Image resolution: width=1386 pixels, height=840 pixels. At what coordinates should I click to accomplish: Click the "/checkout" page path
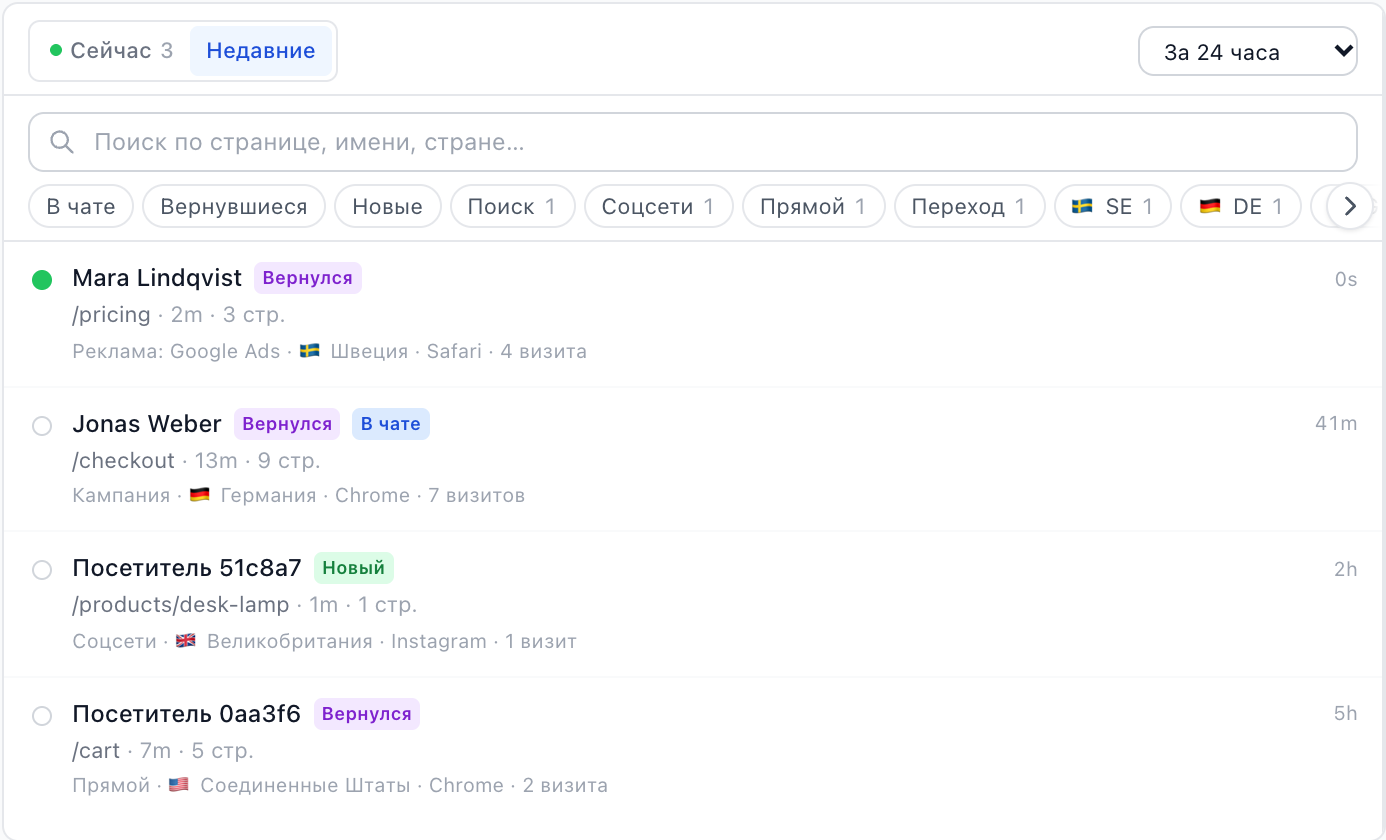pos(124,461)
